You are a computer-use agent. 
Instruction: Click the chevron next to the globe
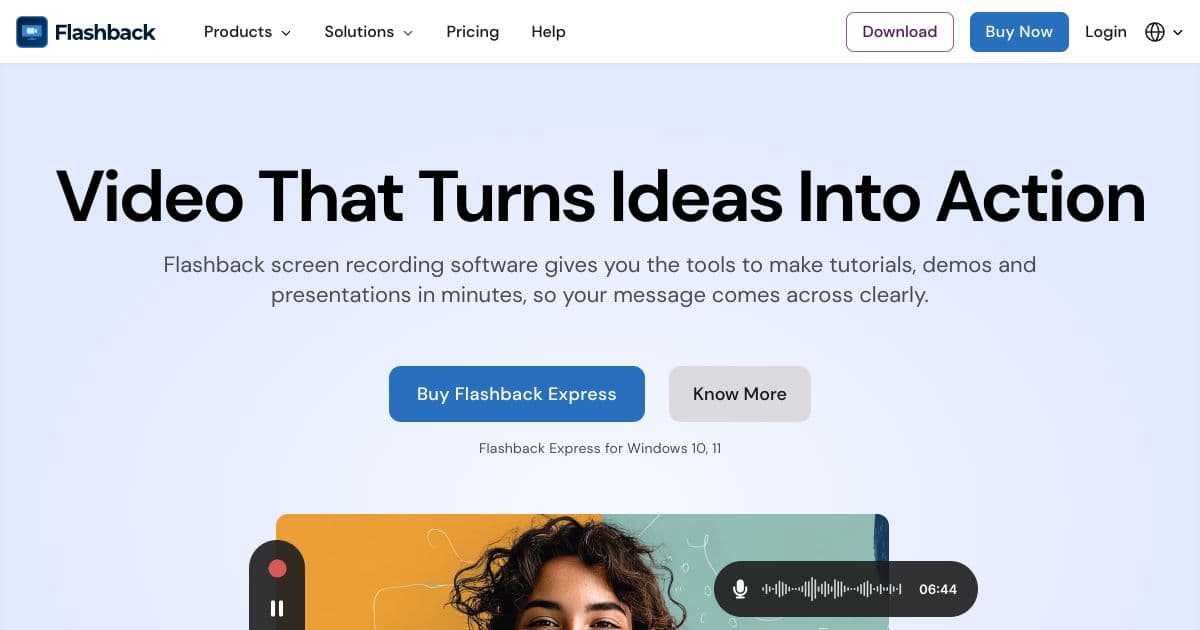[1178, 33]
